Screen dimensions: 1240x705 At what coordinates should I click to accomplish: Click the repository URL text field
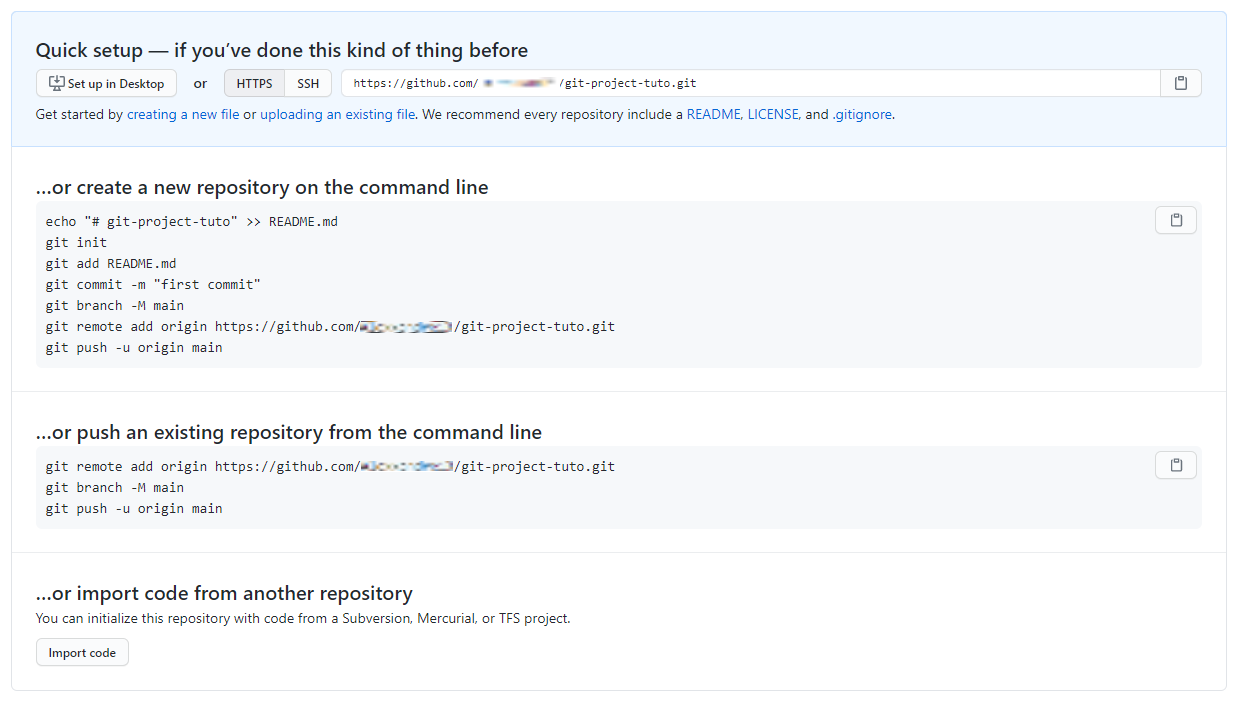750,83
